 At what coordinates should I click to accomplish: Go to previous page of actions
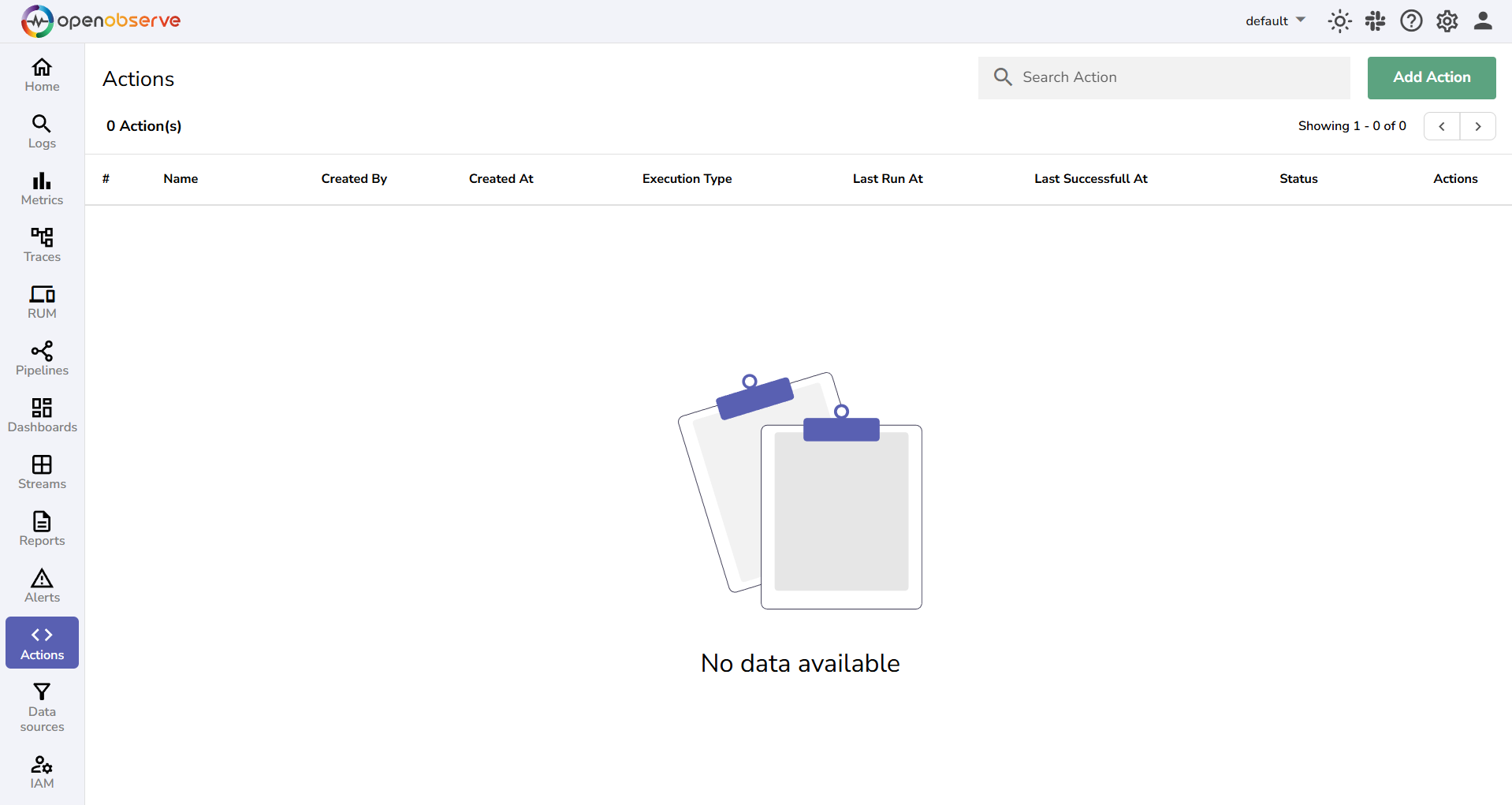[x=1443, y=126]
